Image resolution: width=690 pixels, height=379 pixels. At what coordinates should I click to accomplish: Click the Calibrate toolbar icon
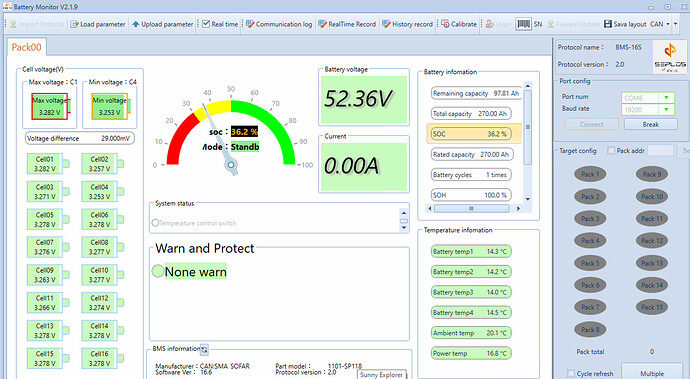tap(445, 24)
